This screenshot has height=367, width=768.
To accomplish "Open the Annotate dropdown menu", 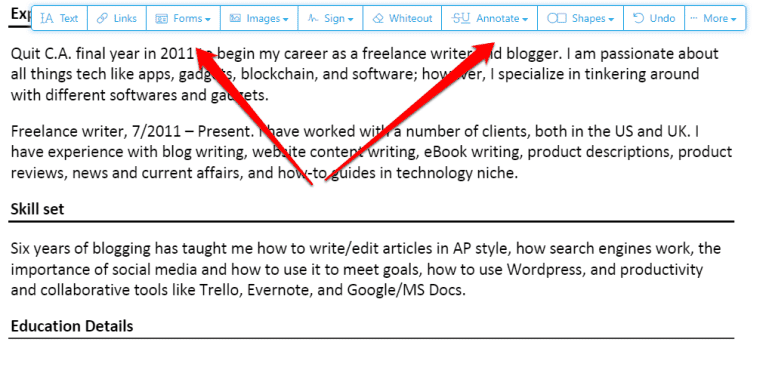I will click(490, 19).
